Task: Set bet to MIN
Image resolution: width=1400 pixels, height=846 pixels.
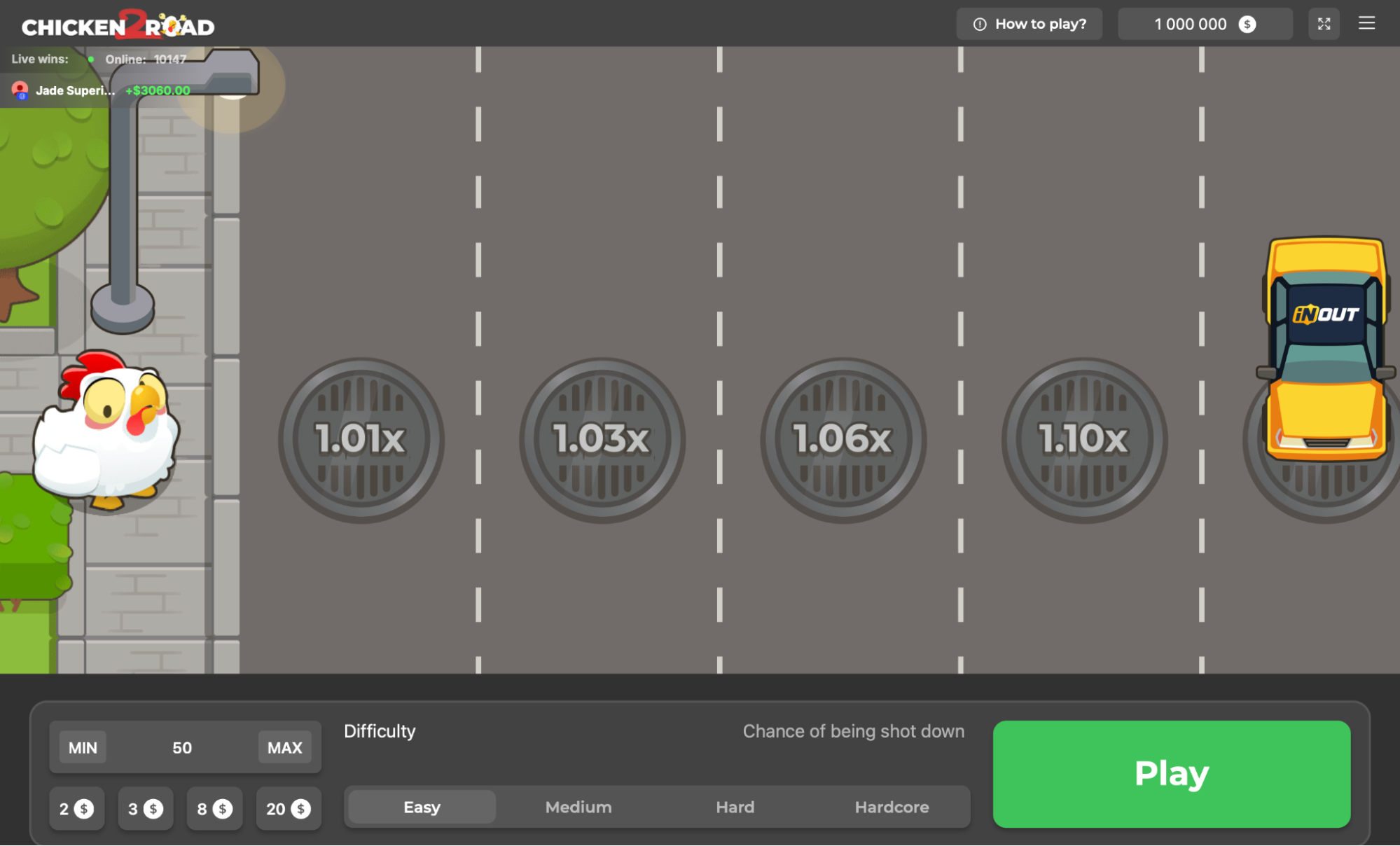Action: click(83, 747)
